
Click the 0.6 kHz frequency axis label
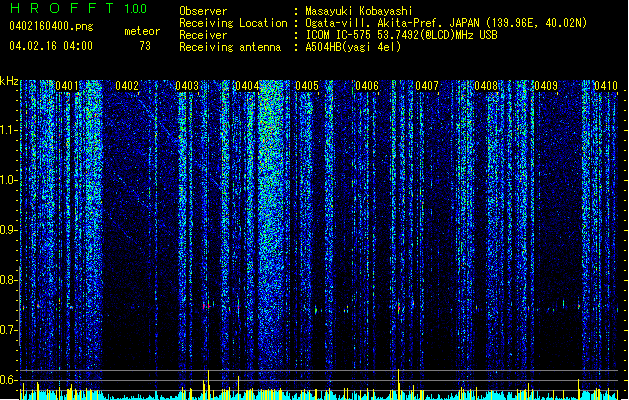(x=9, y=380)
